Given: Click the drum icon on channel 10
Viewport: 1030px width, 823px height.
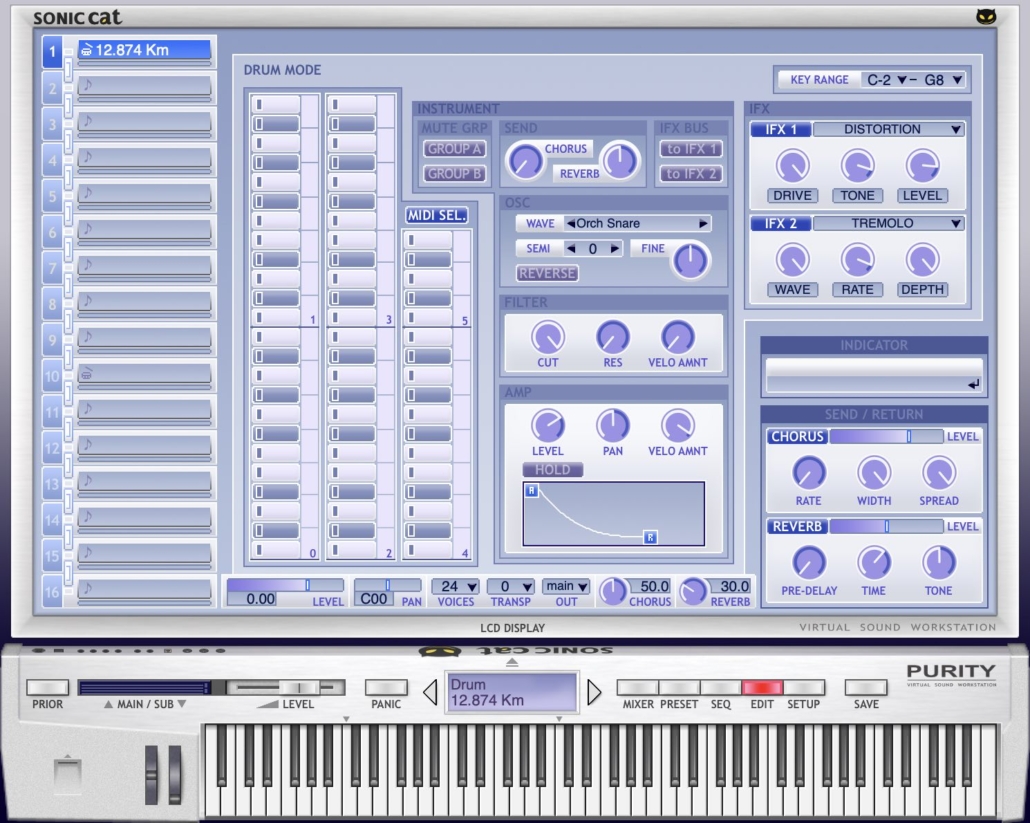Looking at the screenshot, I should coord(87,375).
